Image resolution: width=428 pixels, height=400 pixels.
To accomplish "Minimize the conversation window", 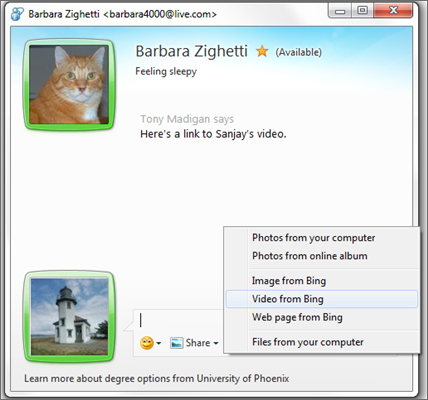I will tap(340, 11).
